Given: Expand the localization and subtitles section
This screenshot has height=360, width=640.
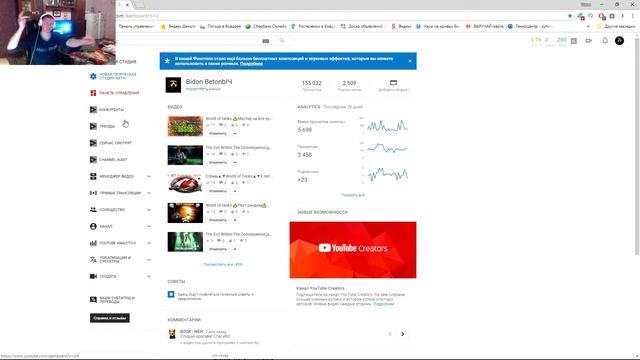Looking at the screenshot, I should pyautogui.click(x=149, y=260).
